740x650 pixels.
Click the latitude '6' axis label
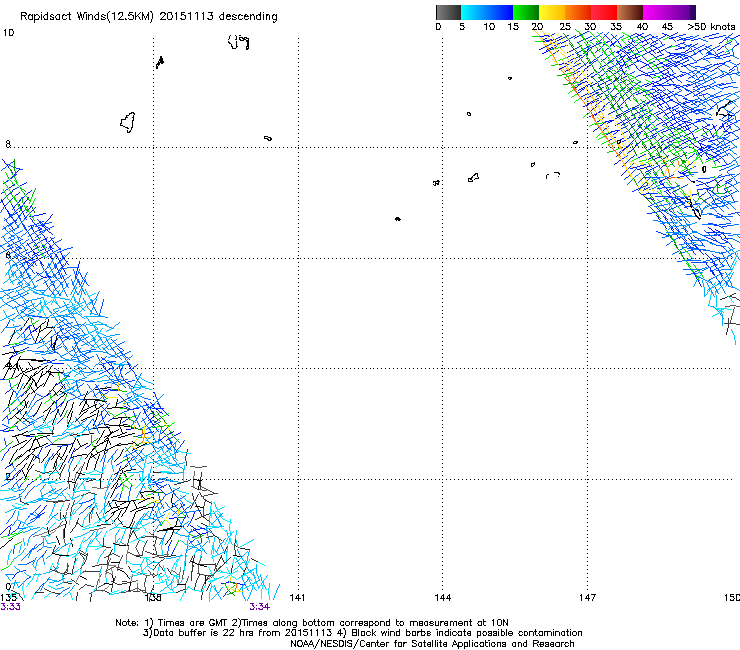coord(8,255)
